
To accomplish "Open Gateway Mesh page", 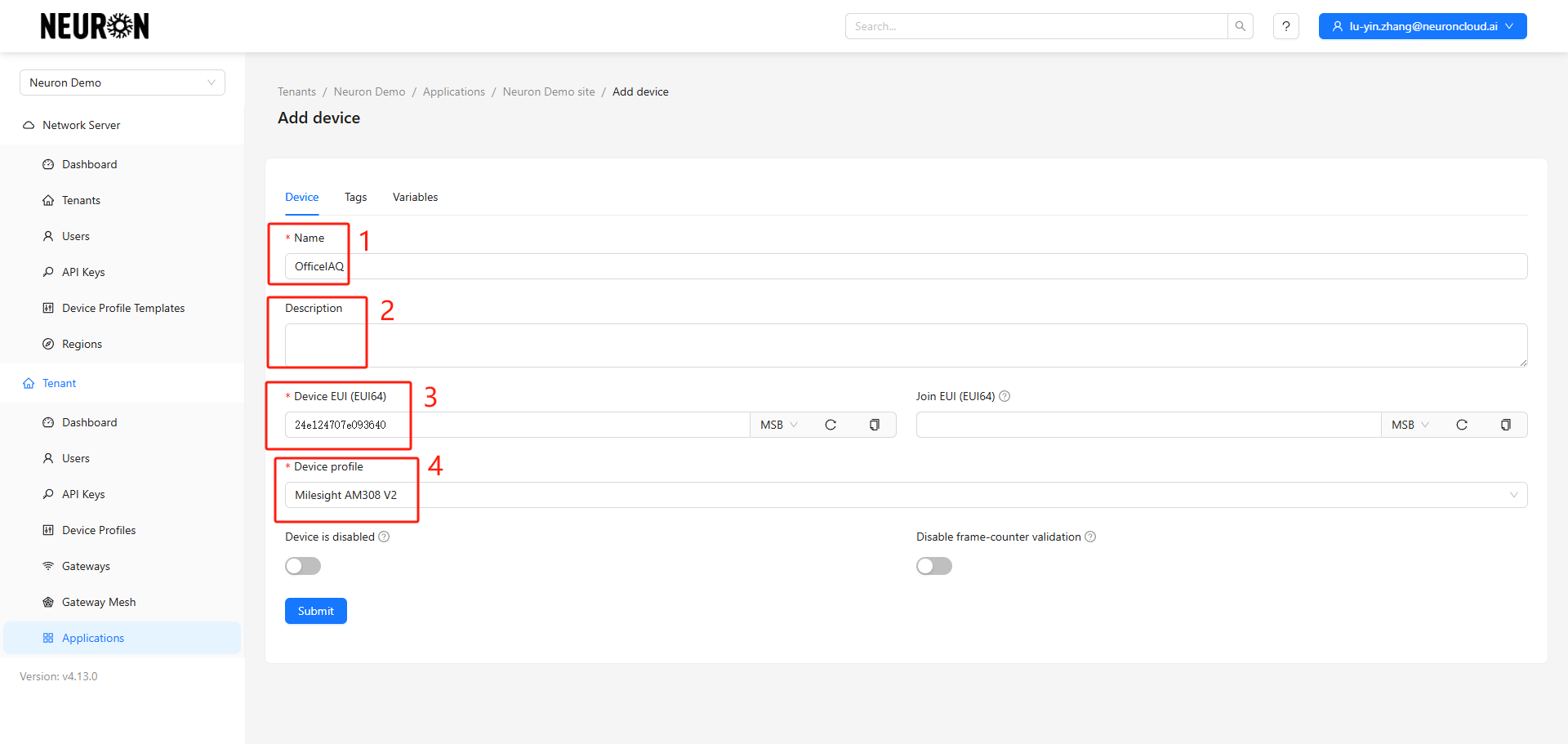I will 122,602.
